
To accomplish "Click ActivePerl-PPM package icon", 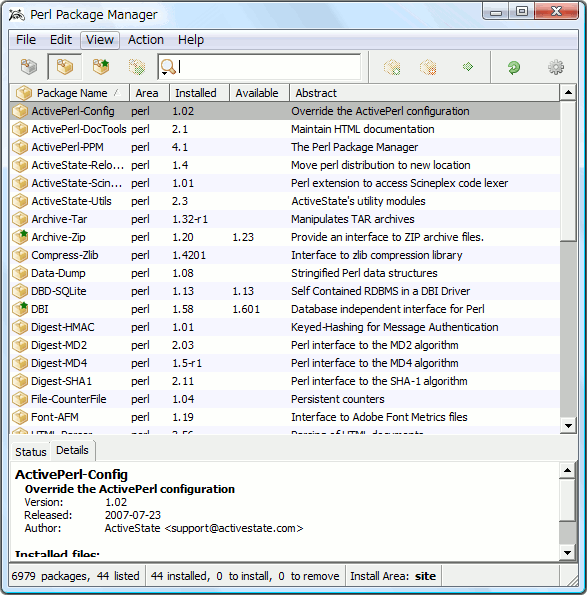I will pos(20,147).
